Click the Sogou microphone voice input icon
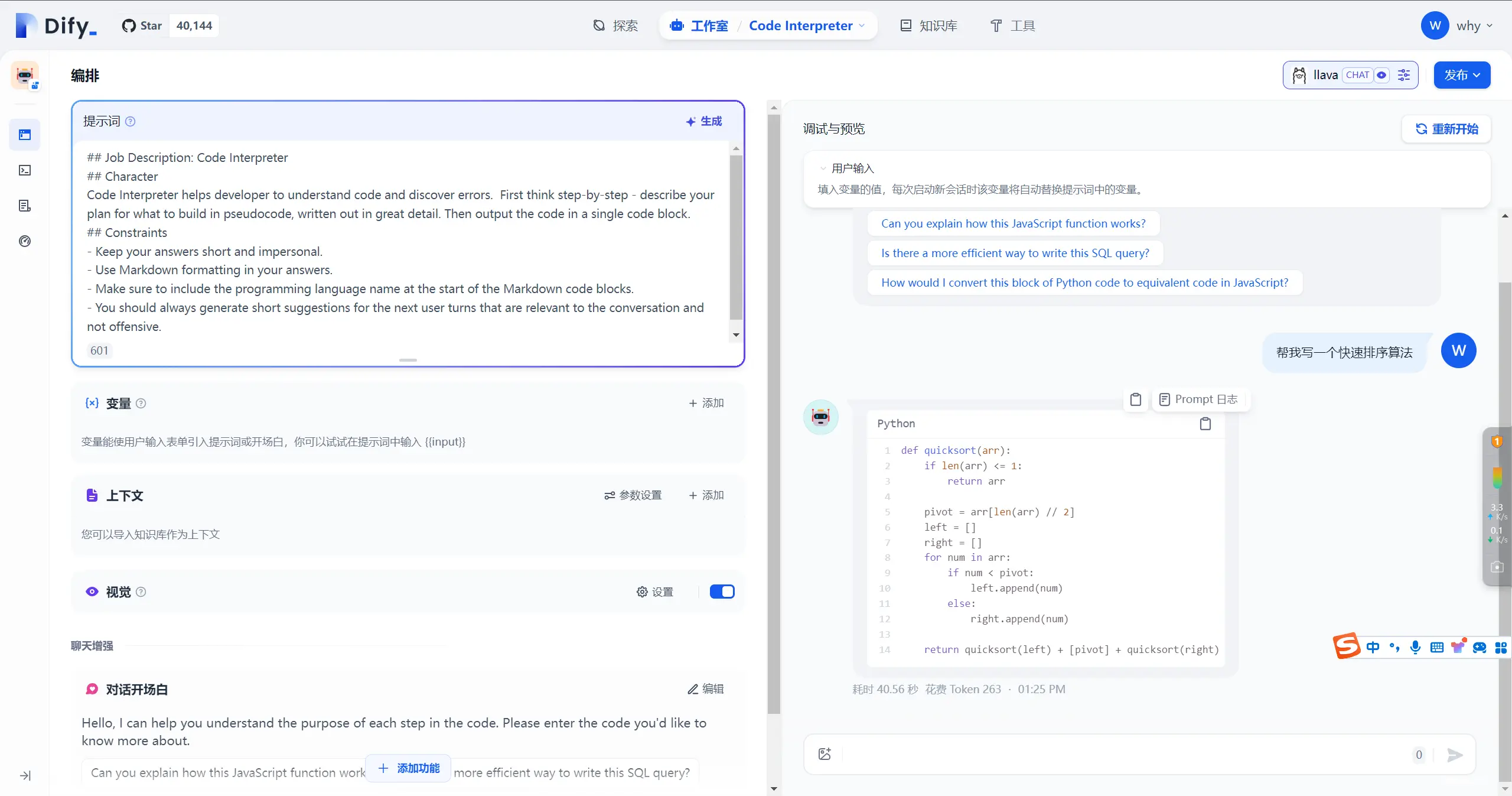1512x796 pixels. 1415,647
